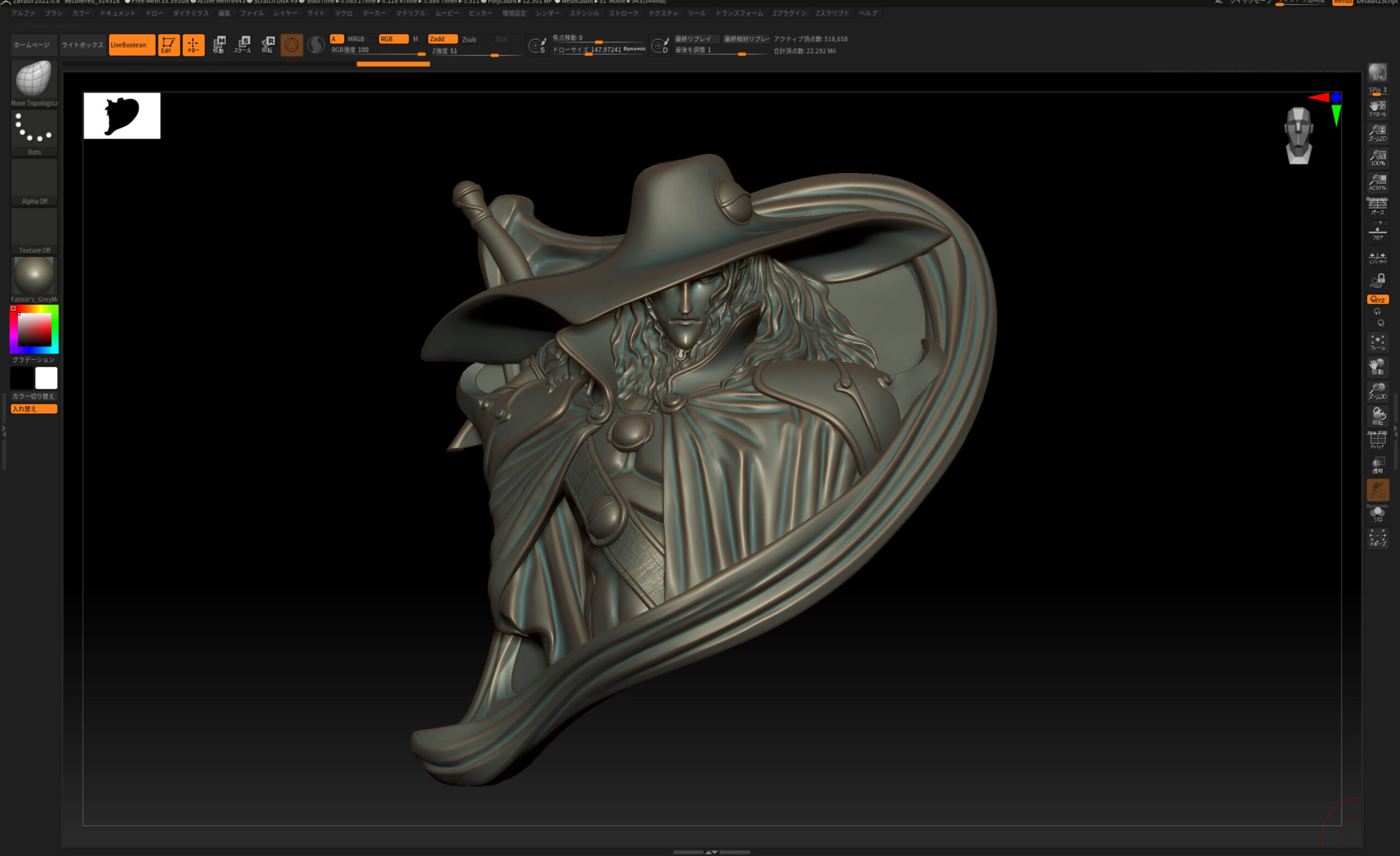Click the sculptris pro half-sphere icon
Viewport: 1400px width, 856px height.
click(x=316, y=45)
